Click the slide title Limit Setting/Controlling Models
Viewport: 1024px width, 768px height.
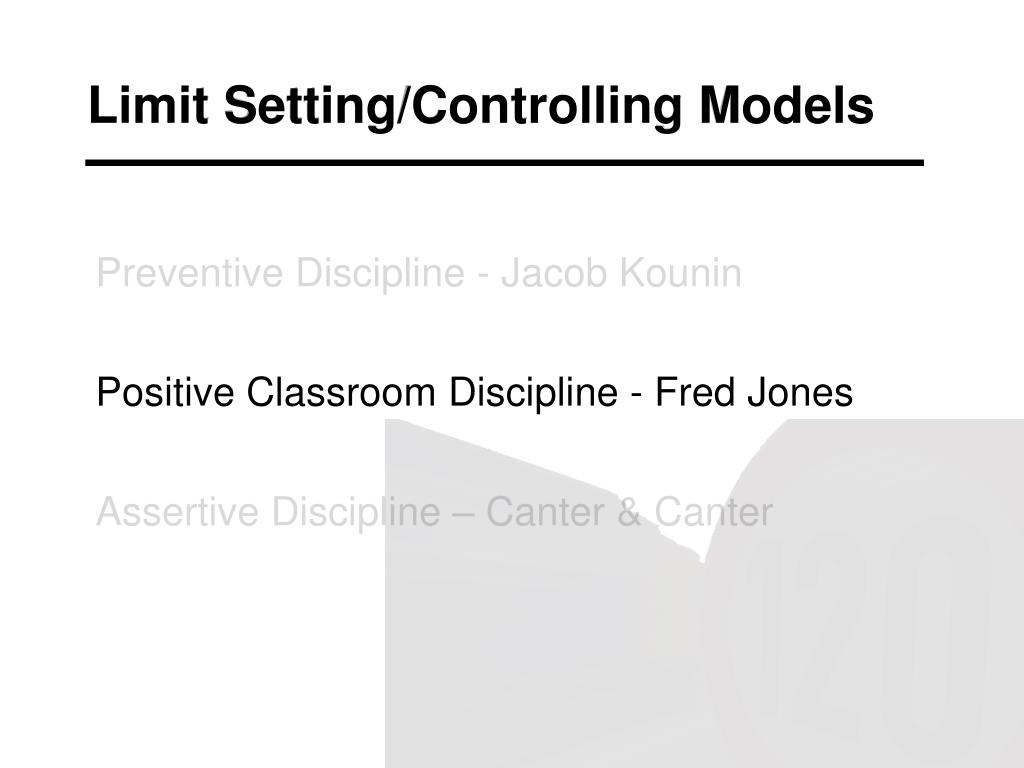pos(481,106)
